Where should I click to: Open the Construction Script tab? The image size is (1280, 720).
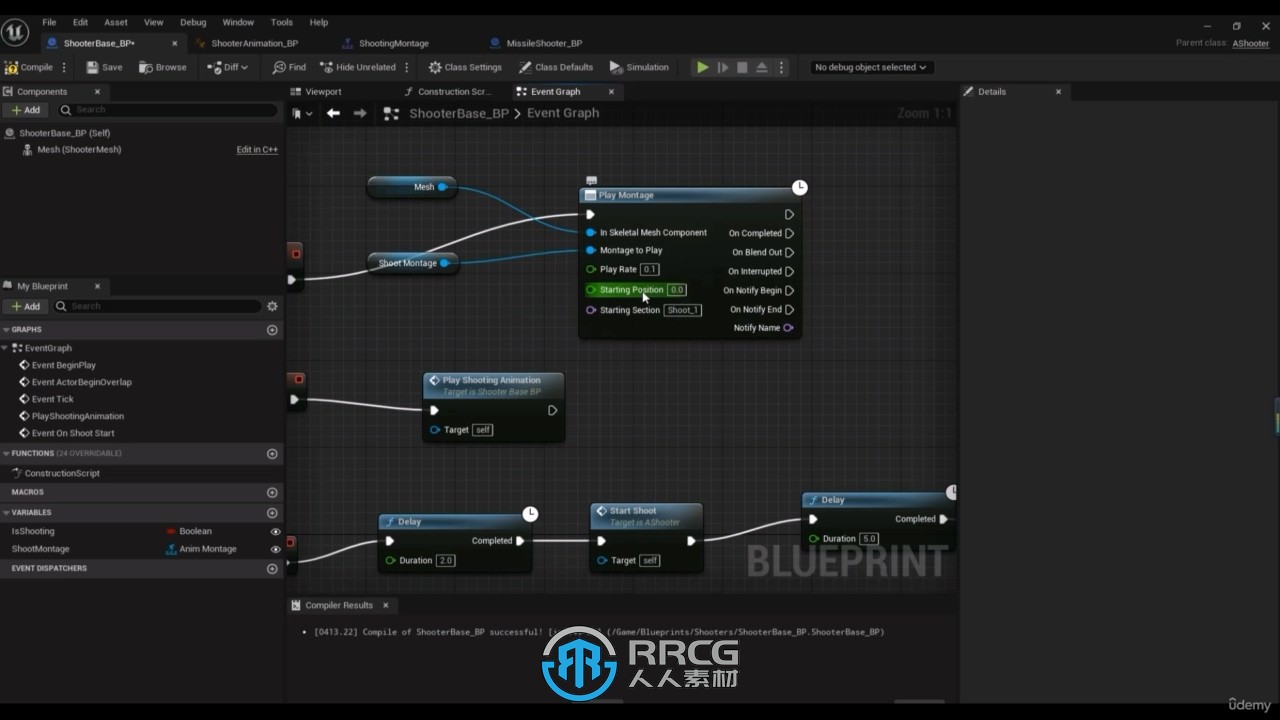(454, 91)
